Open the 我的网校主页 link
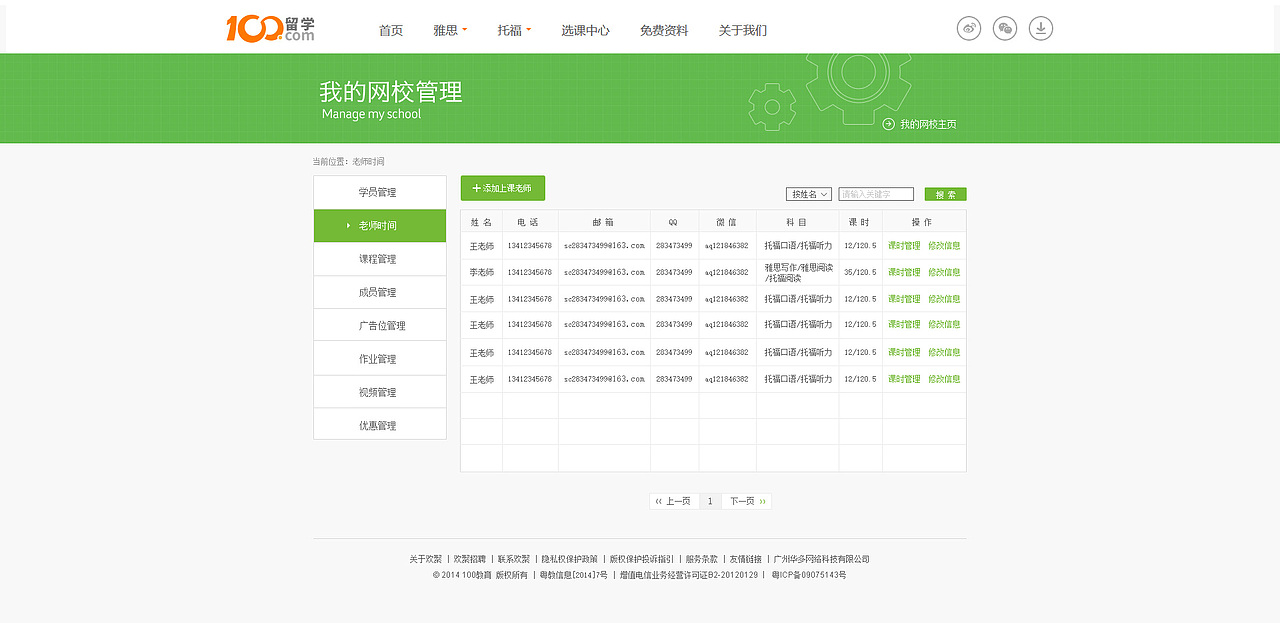This screenshot has height=623, width=1280. [920, 124]
